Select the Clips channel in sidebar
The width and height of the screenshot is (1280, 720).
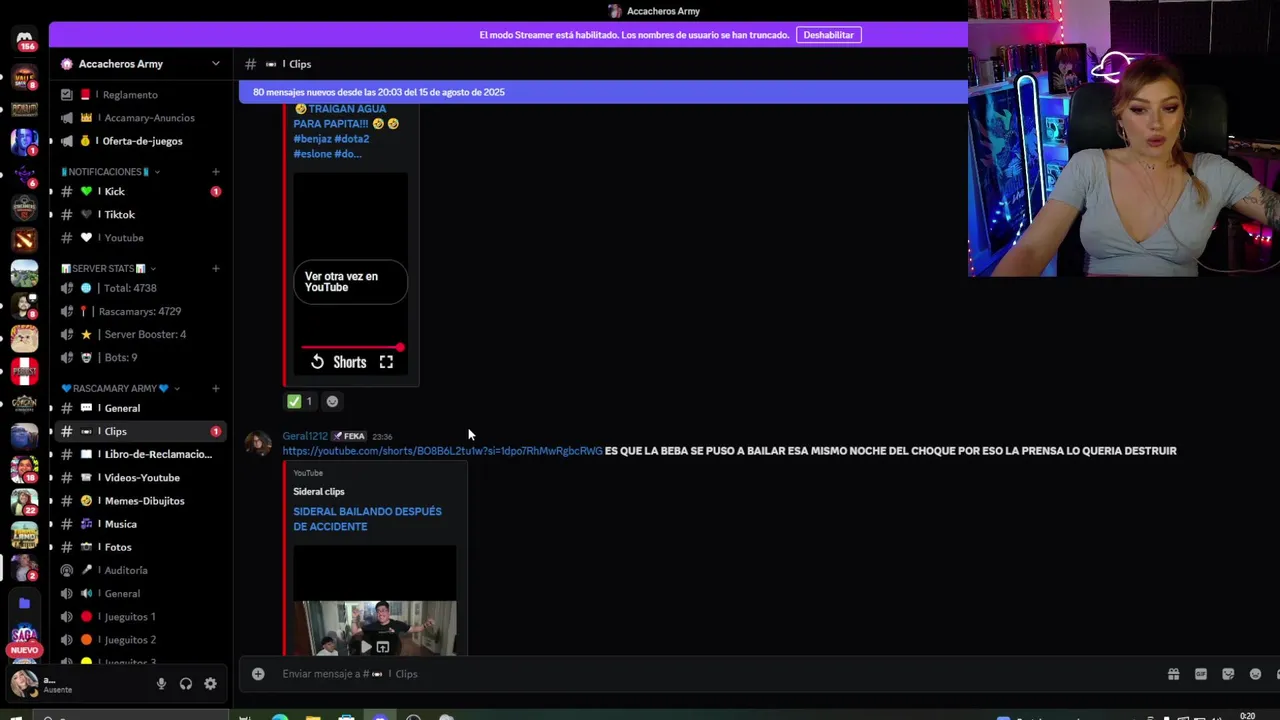pos(141,431)
